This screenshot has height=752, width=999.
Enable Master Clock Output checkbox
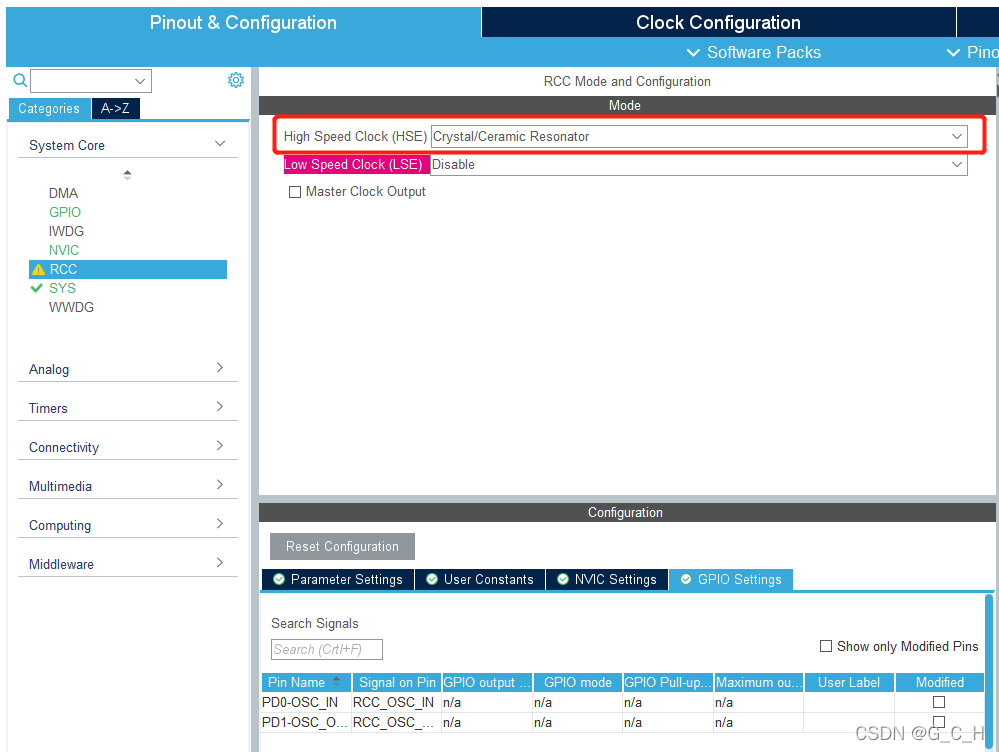[294, 192]
